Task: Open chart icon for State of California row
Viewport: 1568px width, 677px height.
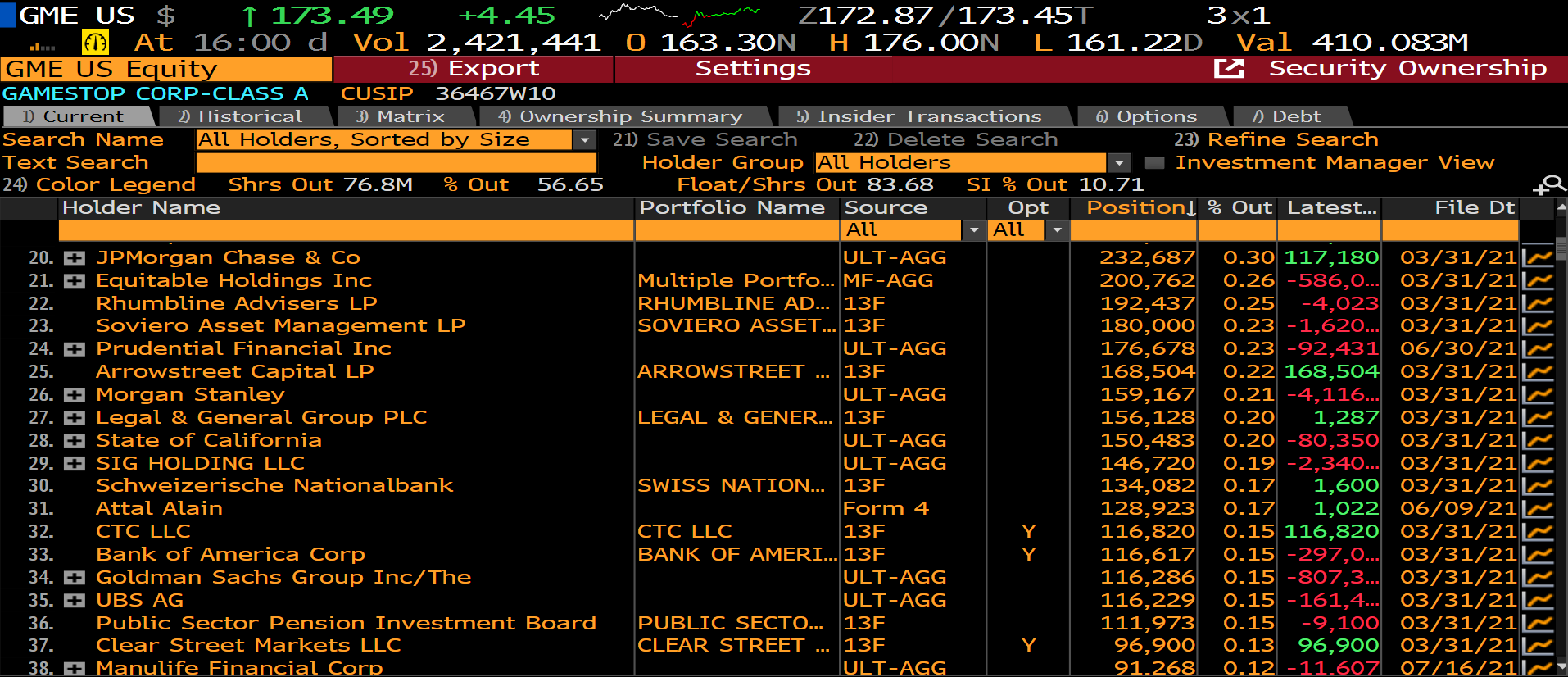Action: 1538,440
